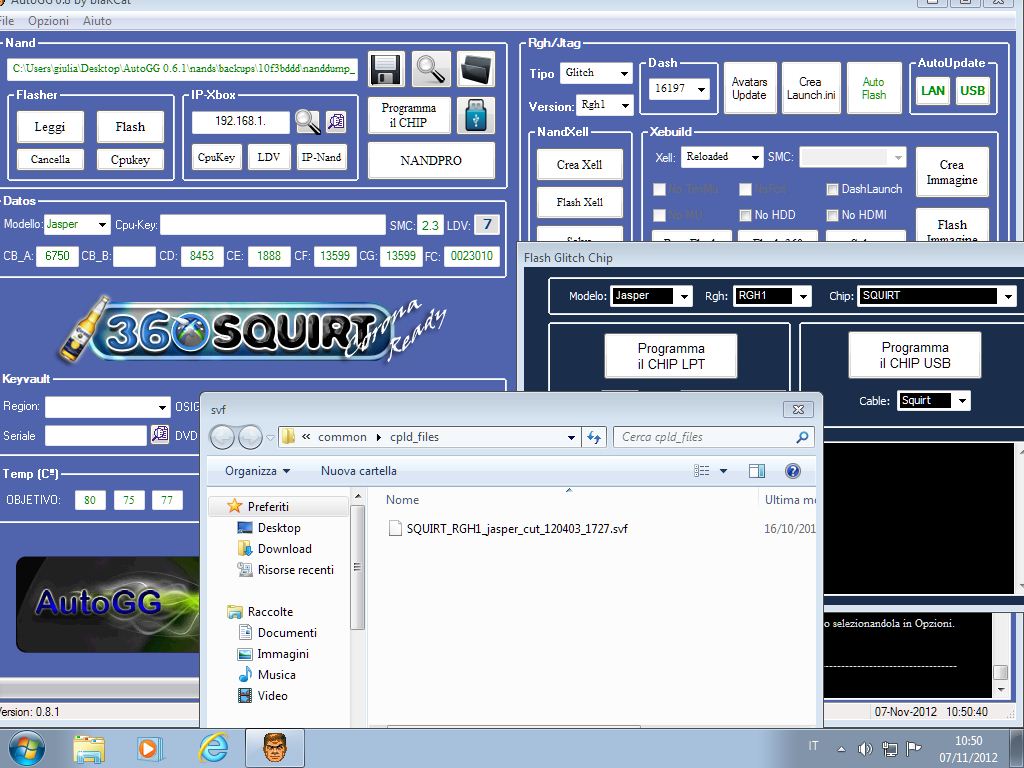This screenshot has width=1024, height=768.
Task: Enable the DashLaunch checkbox
Action: (x=832, y=189)
